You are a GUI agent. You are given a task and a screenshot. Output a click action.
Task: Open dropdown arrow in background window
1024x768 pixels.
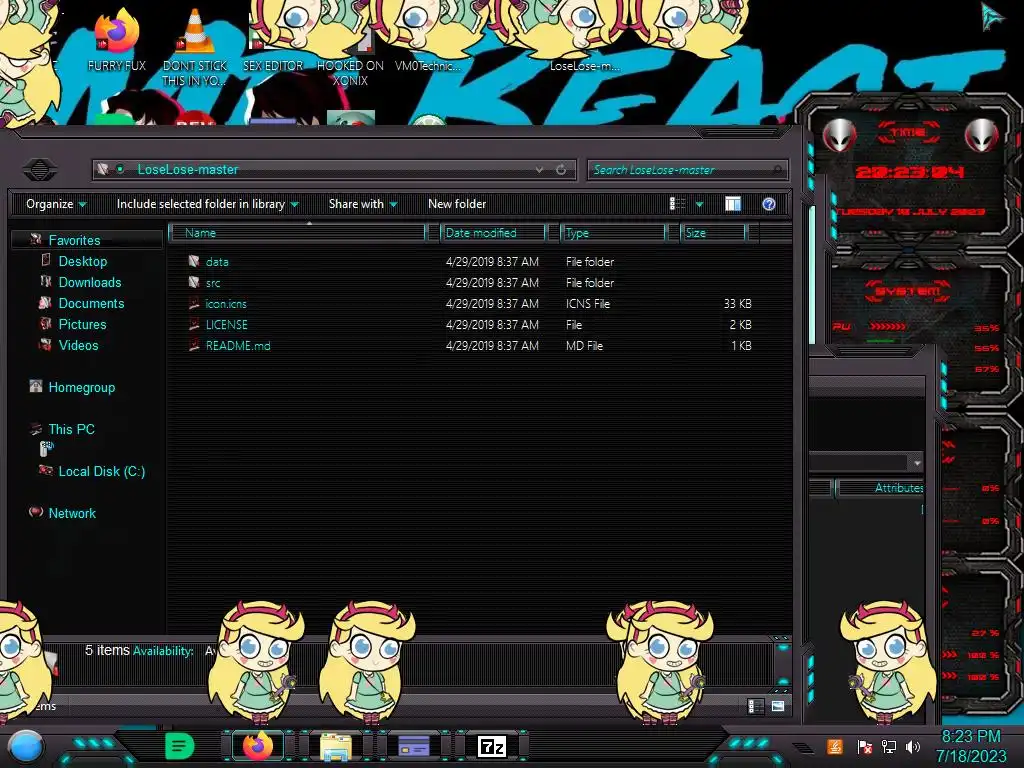pyautogui.click(x=917, y=463)
